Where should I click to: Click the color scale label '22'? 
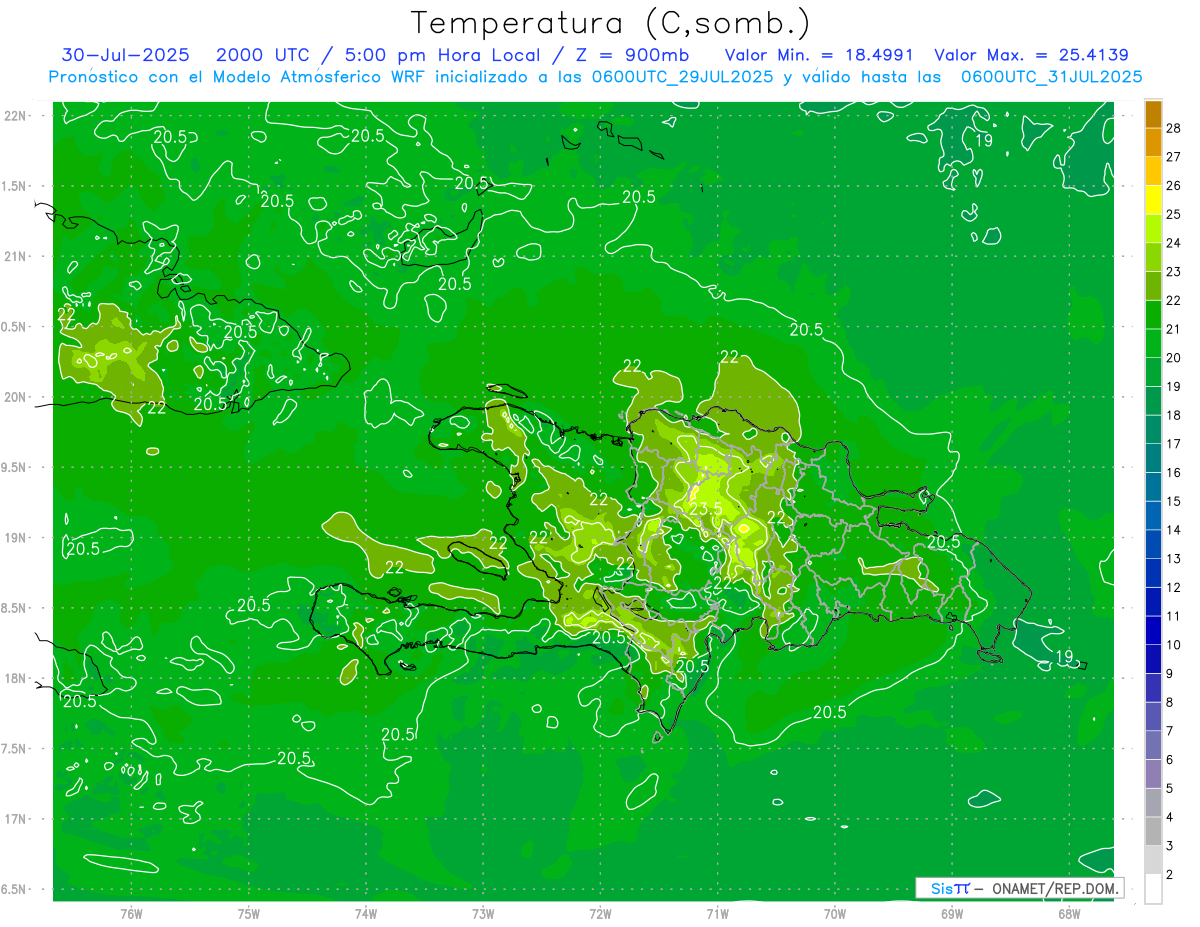coord(1174,300)
